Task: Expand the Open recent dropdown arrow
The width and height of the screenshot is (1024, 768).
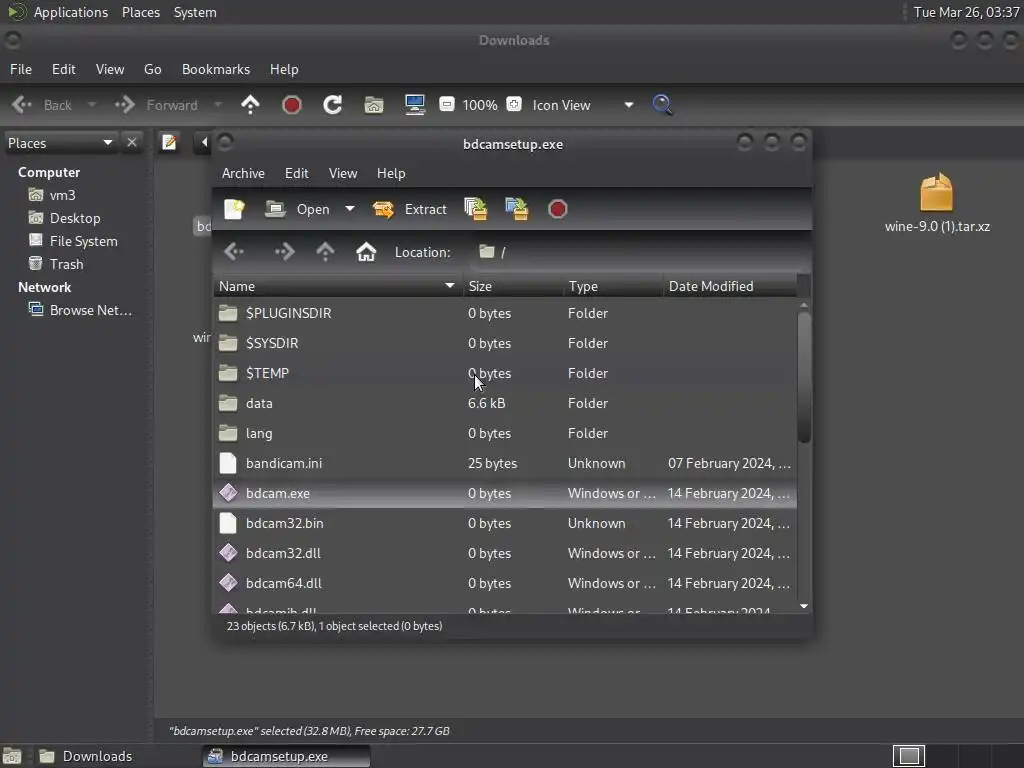Action: (350, 209)
